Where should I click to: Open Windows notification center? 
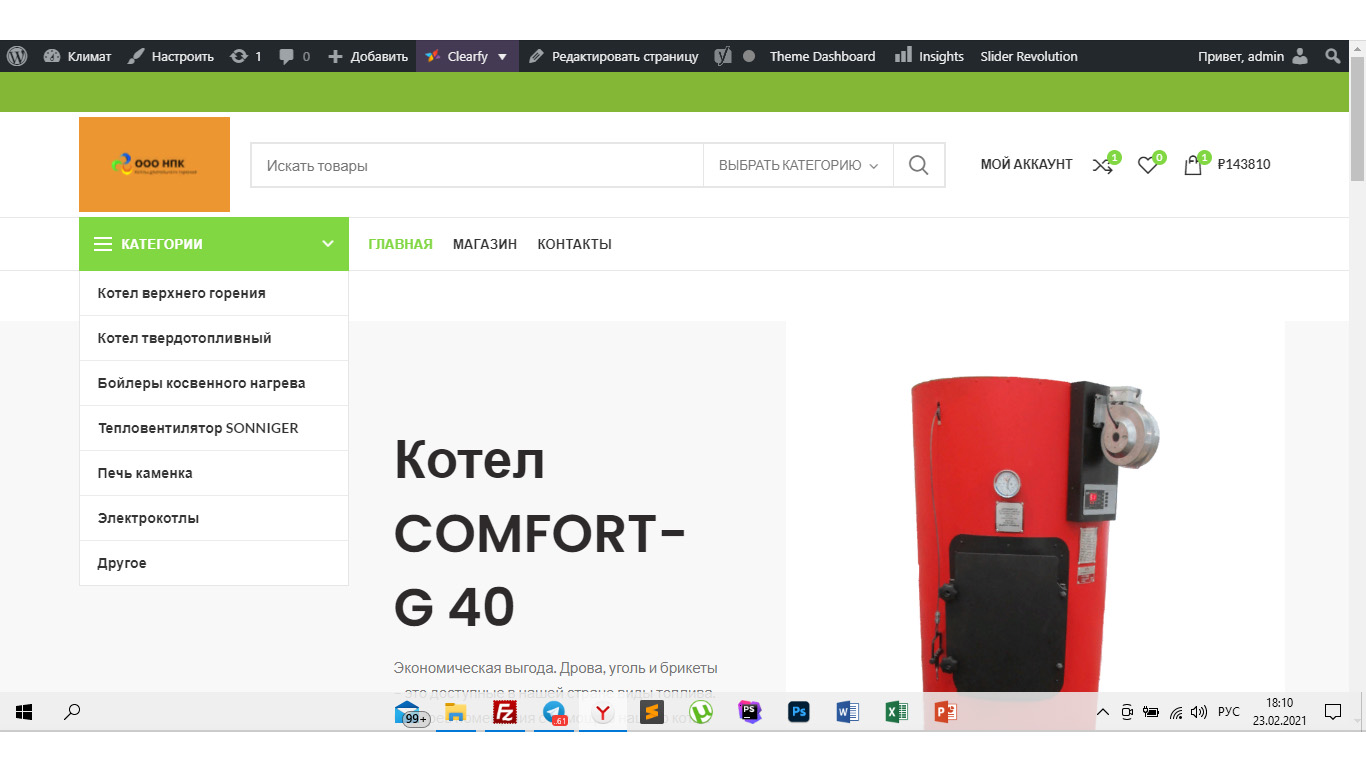click(1333, 712)
